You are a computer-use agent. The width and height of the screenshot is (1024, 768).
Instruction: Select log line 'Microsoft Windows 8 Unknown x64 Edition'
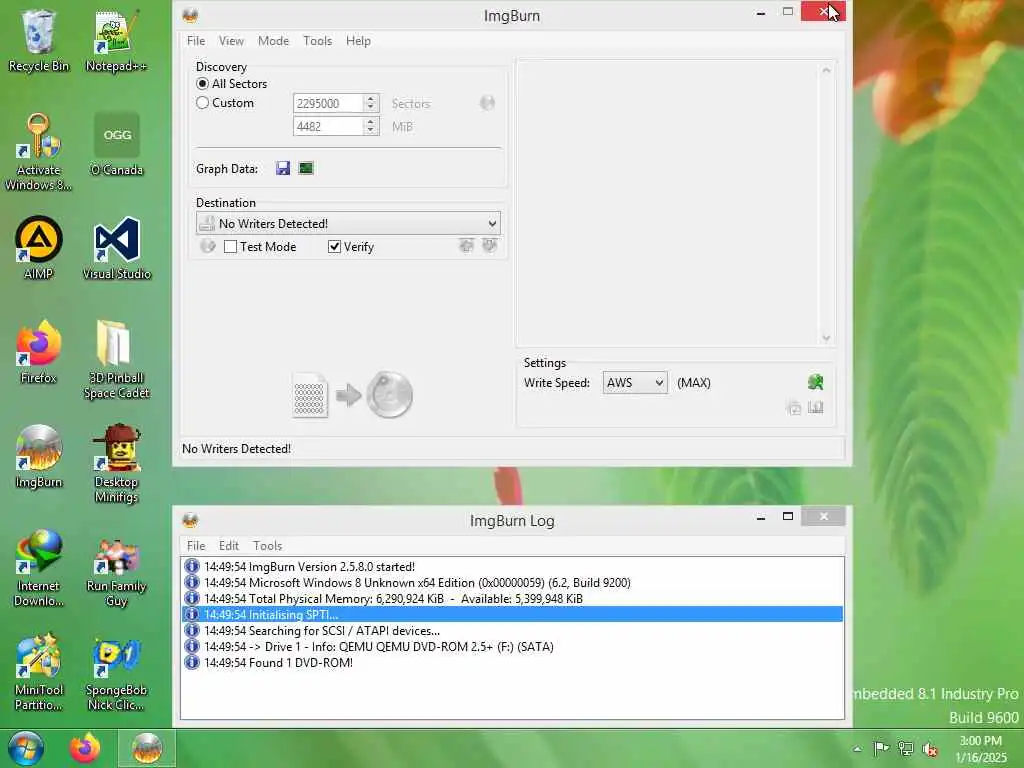click(x=512, y=583)
